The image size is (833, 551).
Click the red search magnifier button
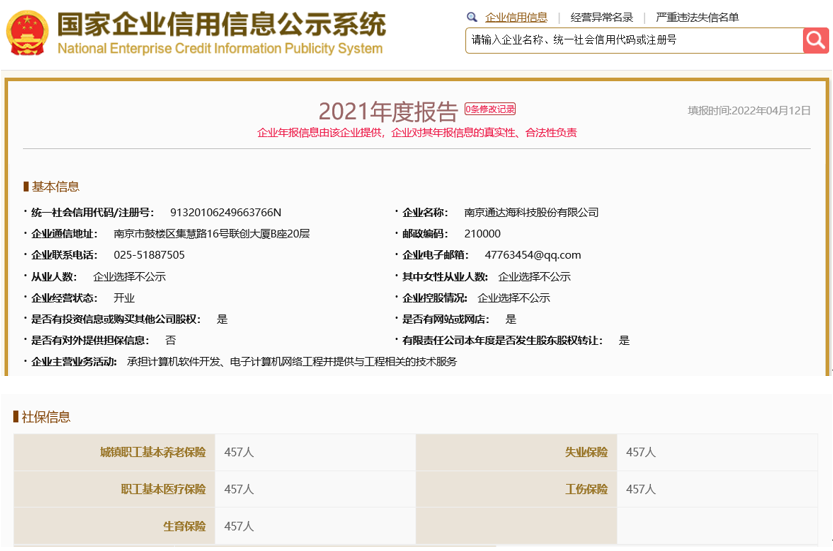click(x=815, y=40)
